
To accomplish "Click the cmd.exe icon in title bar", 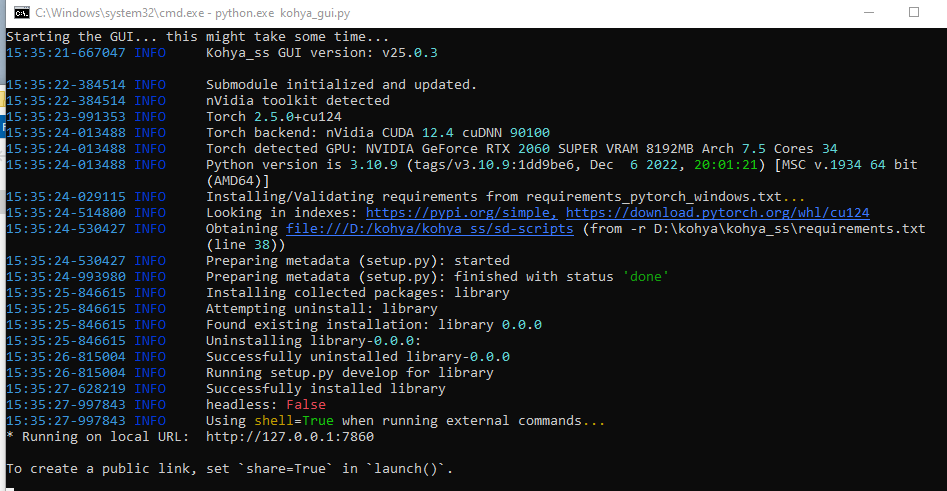I will click(x=22, y=13).
